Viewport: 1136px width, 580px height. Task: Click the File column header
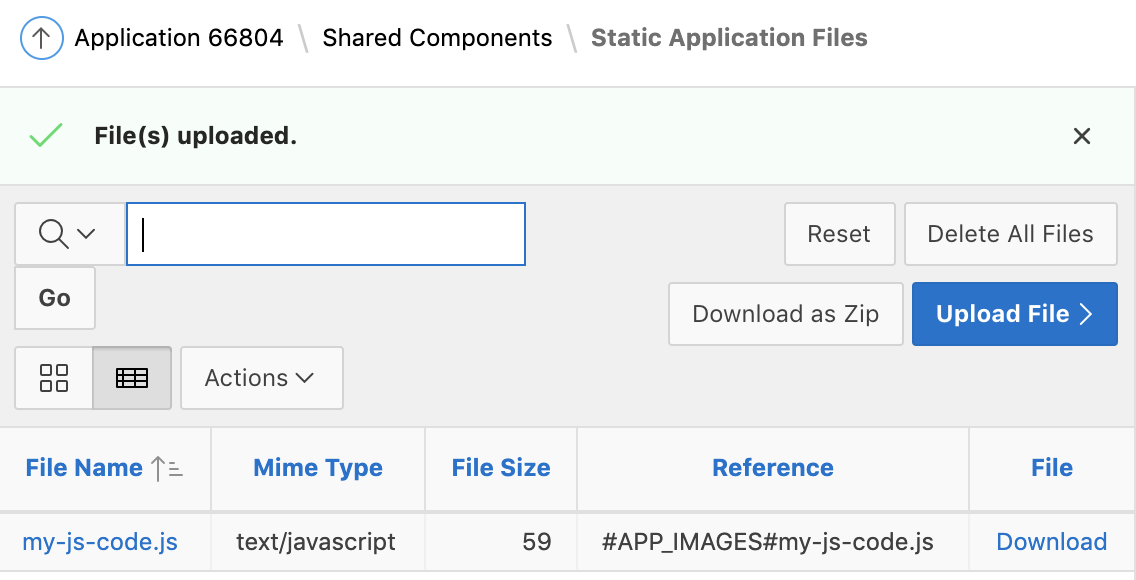coord(1051,468)
